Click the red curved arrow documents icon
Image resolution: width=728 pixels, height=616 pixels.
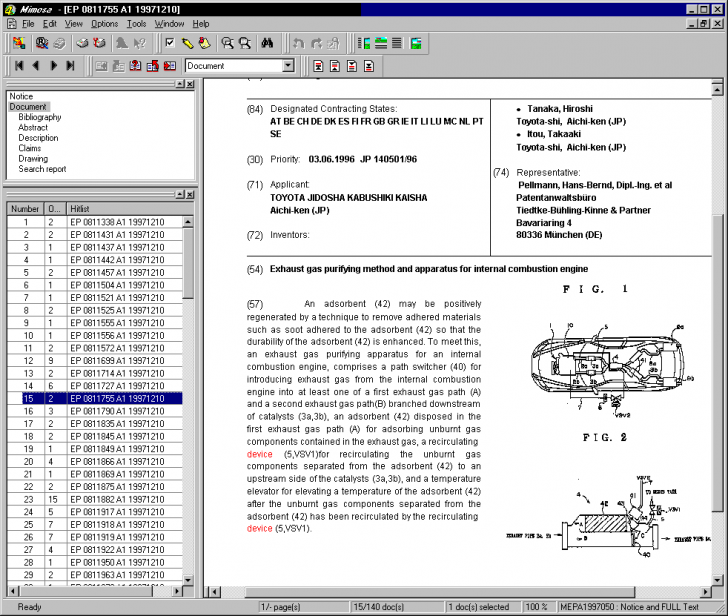coord(152,66)
